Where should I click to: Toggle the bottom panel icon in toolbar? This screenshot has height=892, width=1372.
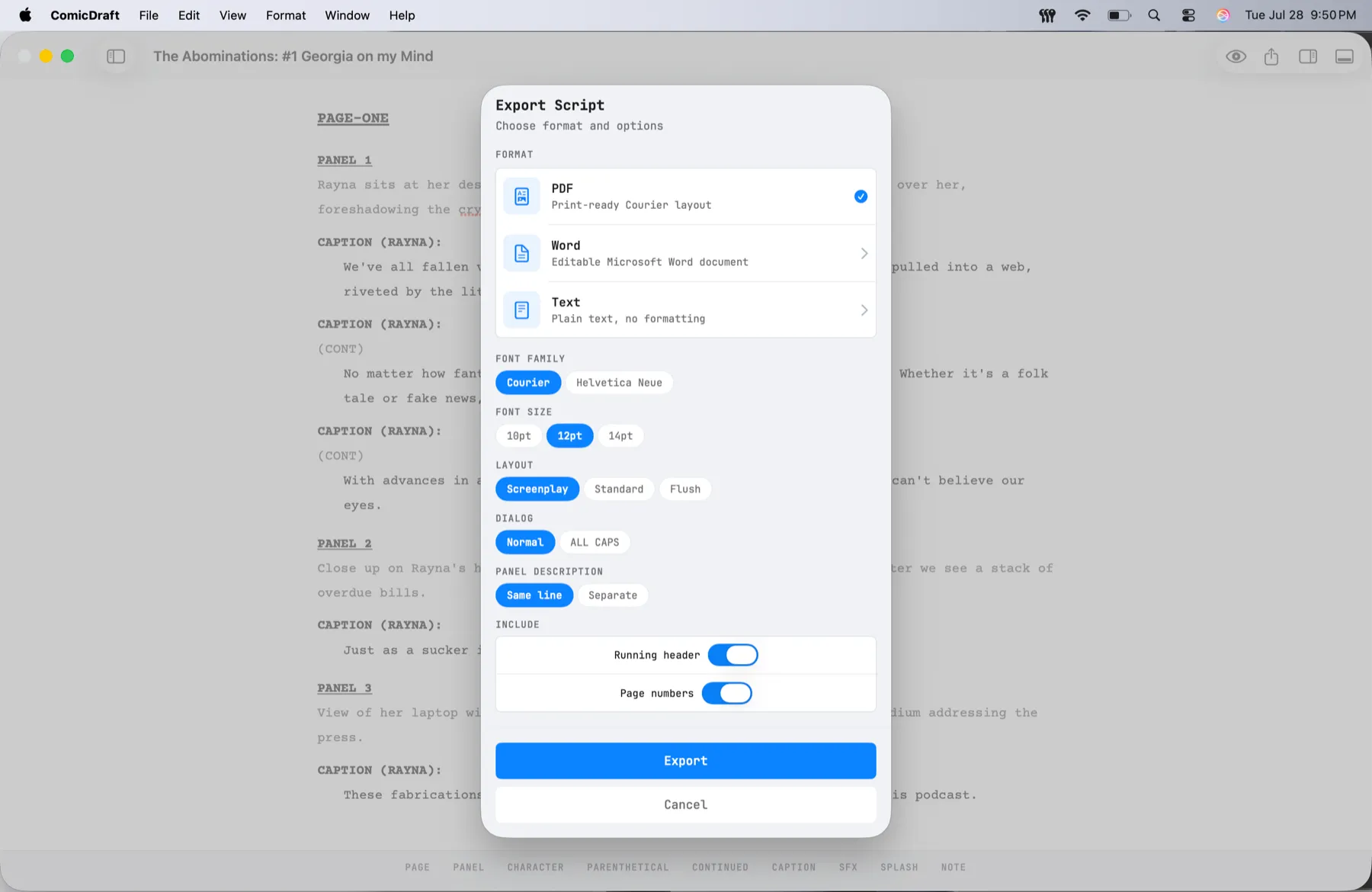pos(1345,56)
